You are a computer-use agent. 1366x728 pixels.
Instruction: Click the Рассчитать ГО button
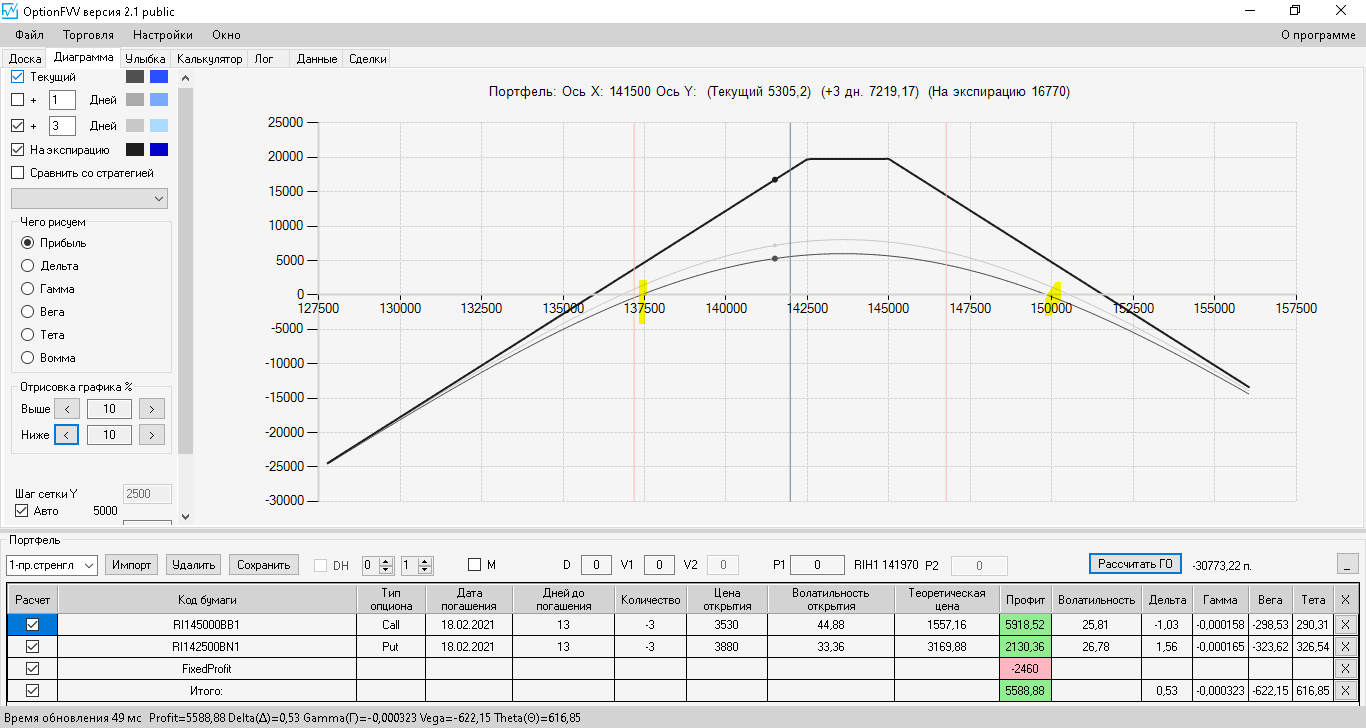[1135, 564]
